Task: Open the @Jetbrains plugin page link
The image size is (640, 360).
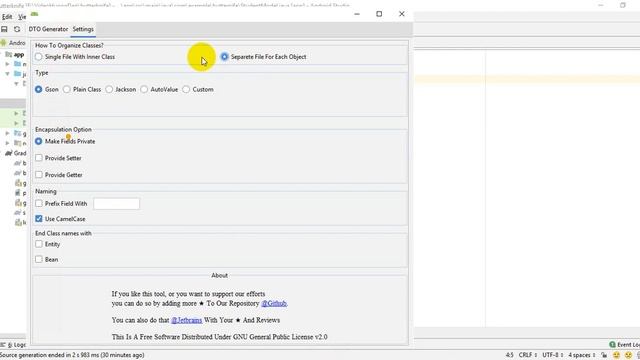Action: (187, 320)
